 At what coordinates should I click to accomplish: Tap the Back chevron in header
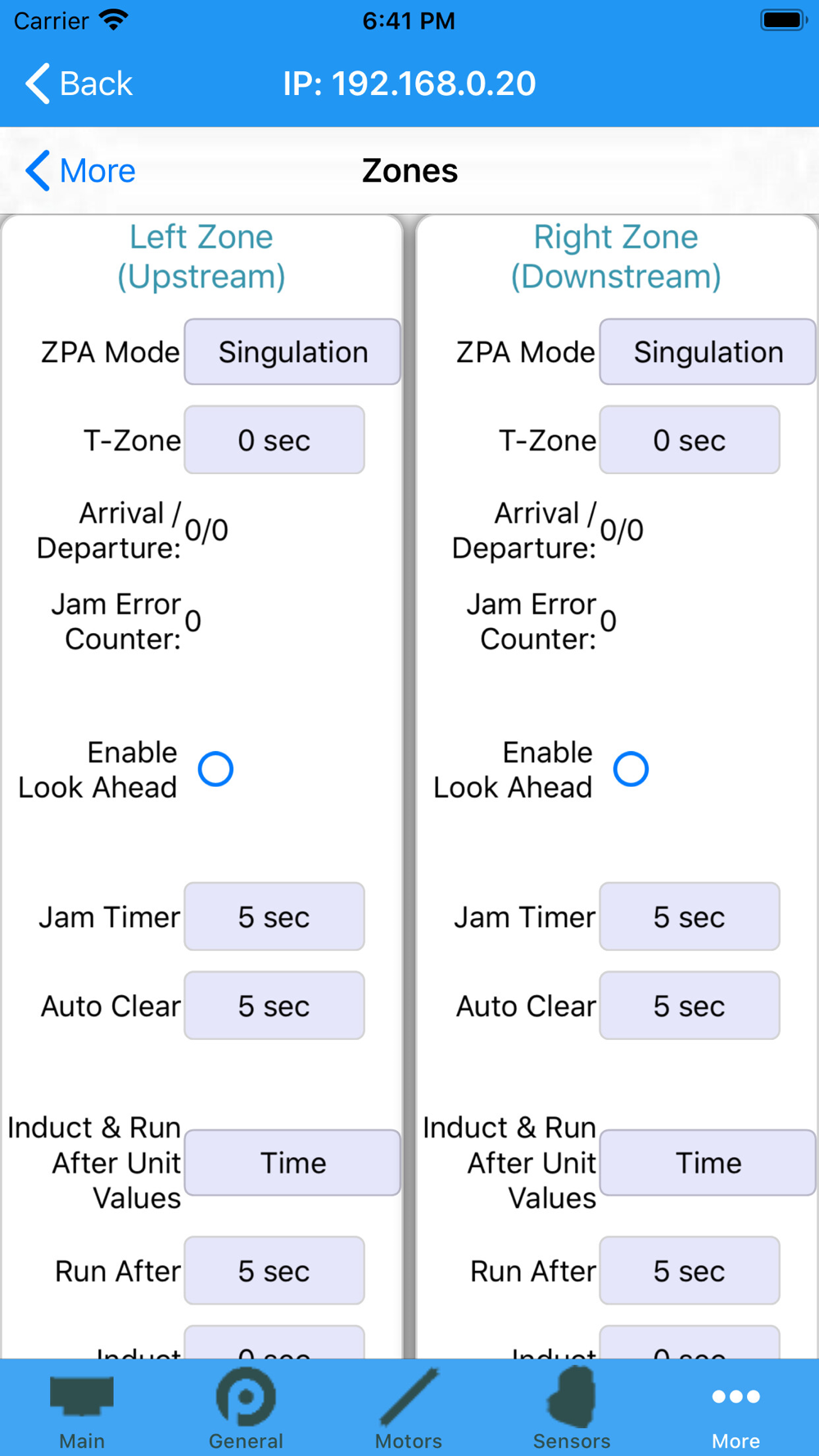(x=38, y=84)
